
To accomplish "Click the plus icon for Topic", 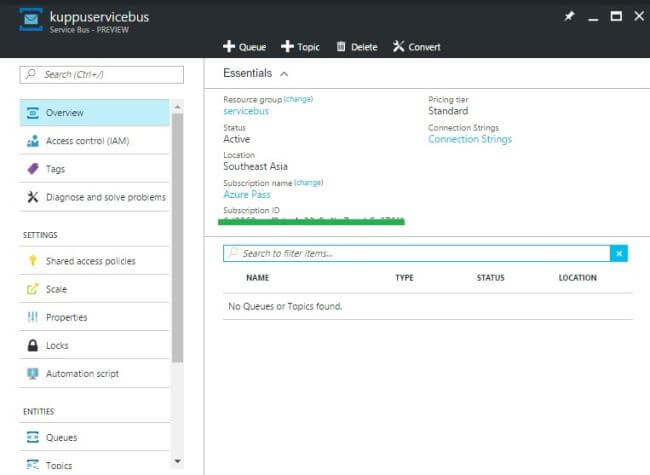I will tap(287, 46).
